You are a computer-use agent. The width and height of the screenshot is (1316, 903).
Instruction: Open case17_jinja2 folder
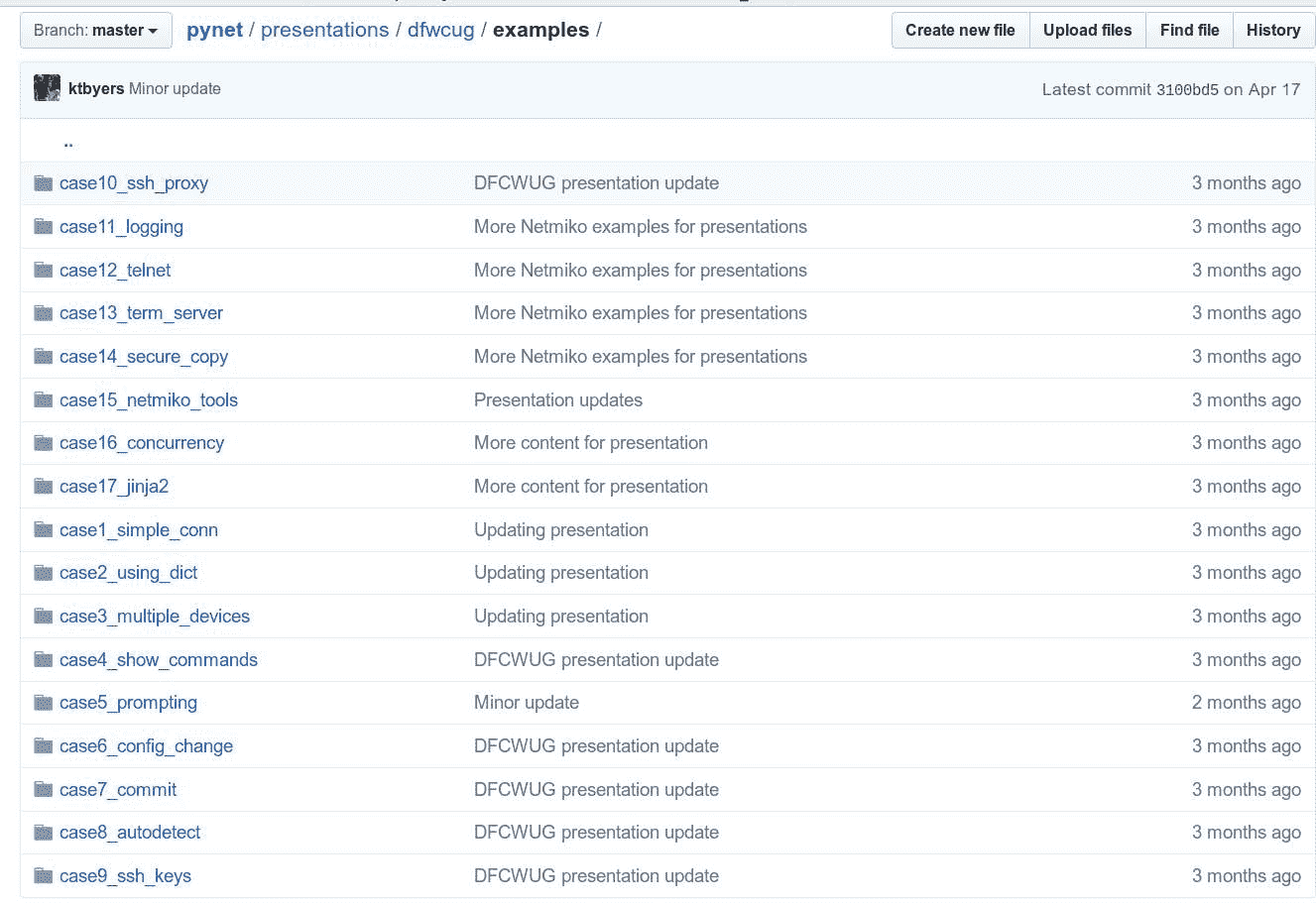click(114, 487)
